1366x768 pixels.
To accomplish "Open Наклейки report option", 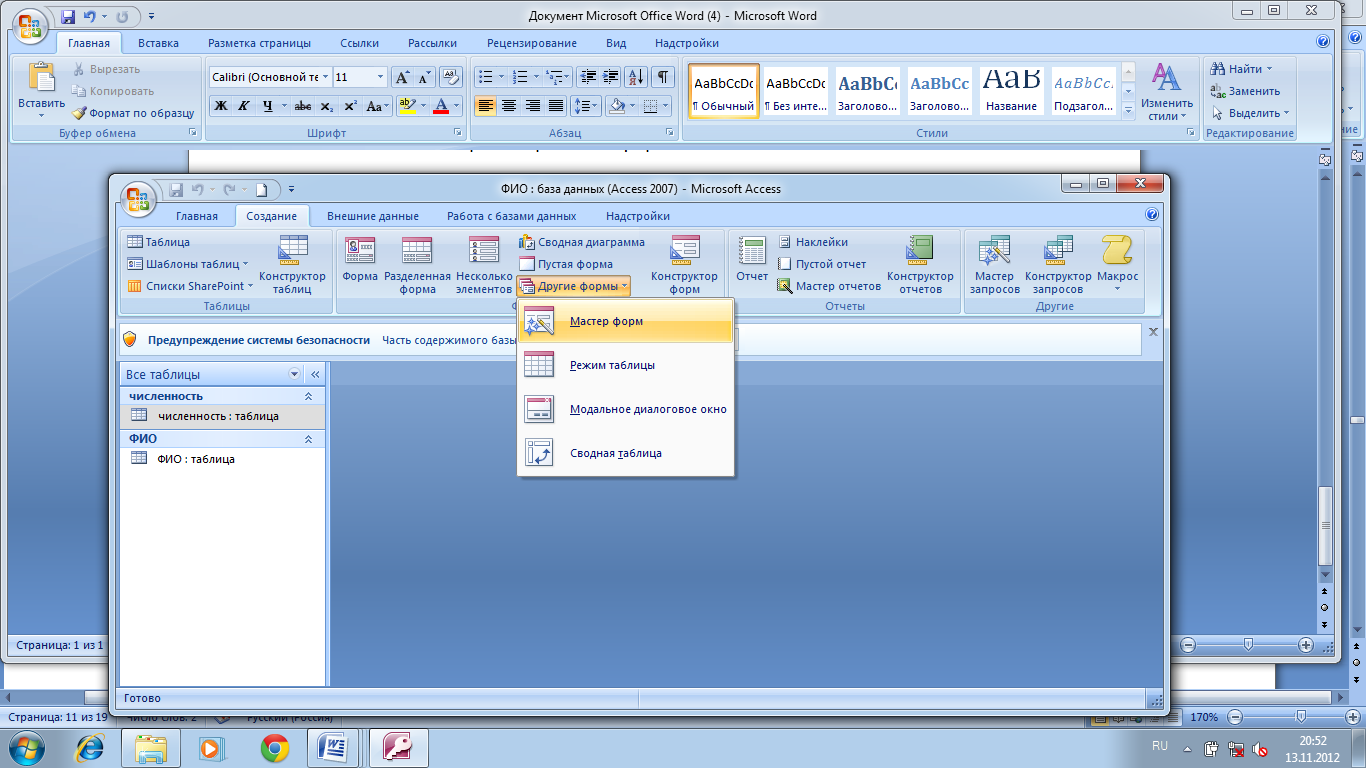I will [813, 242].
